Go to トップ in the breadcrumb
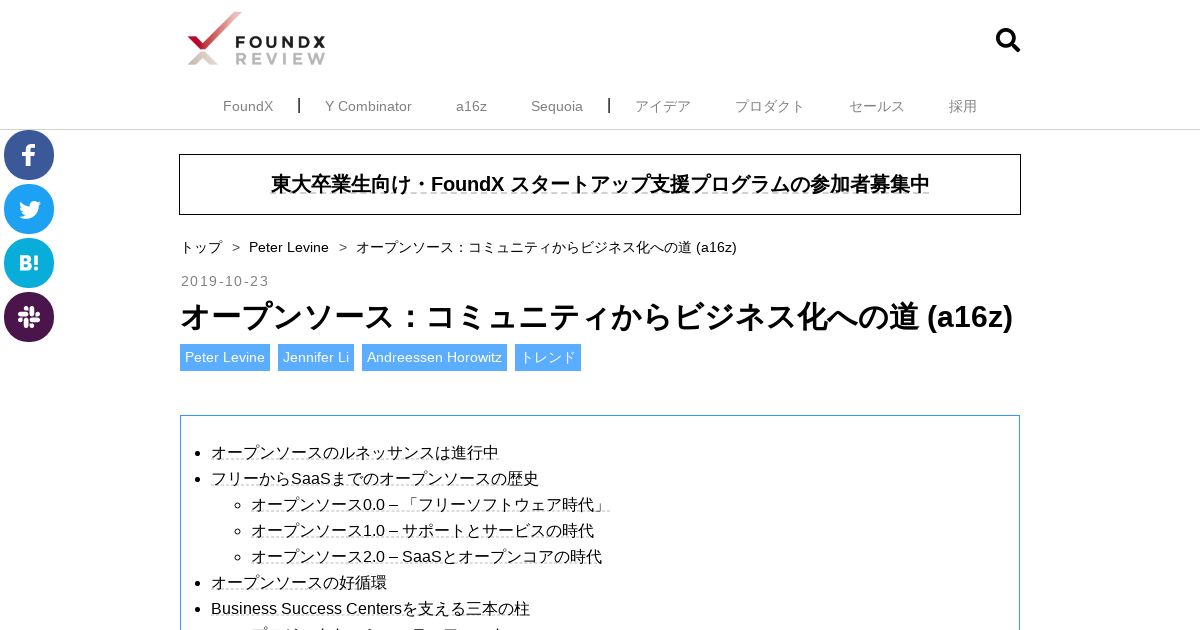Viewport: 1200px width, 630px height. point(201,247)
